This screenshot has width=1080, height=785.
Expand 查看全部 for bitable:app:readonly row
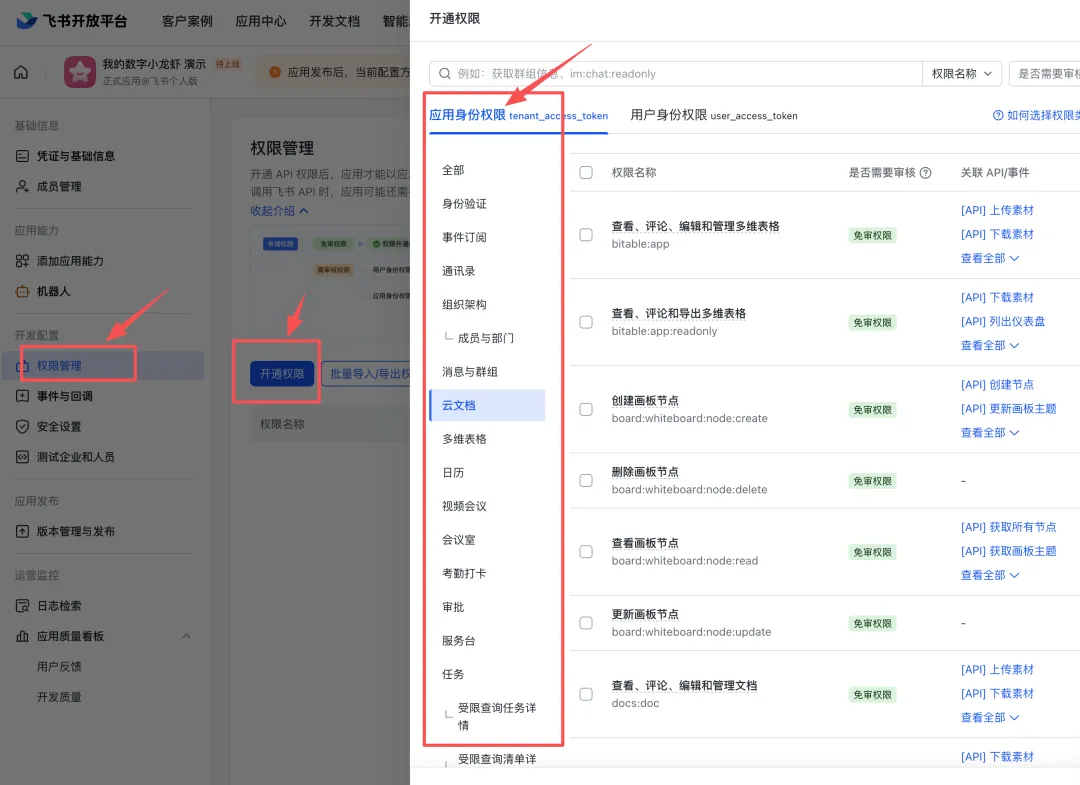(x=990, y=345)
